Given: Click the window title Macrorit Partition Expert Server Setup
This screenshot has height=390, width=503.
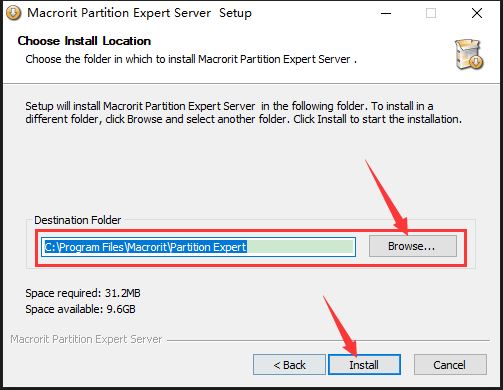Looking at the screenshot, I should coord(139,13).
